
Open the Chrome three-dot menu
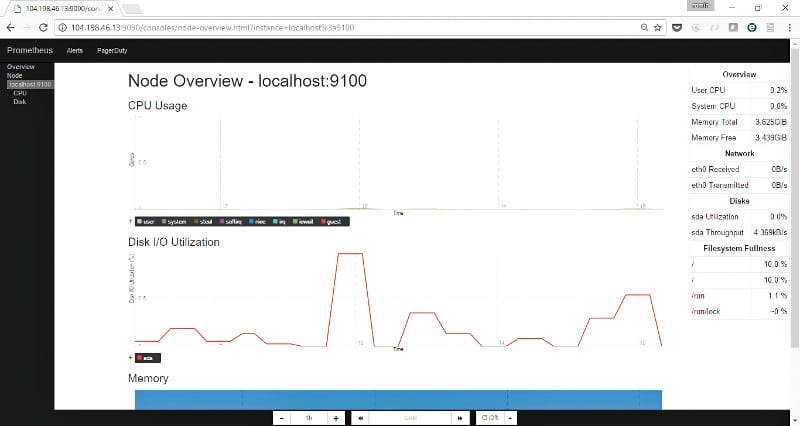[x=789, y=28]
